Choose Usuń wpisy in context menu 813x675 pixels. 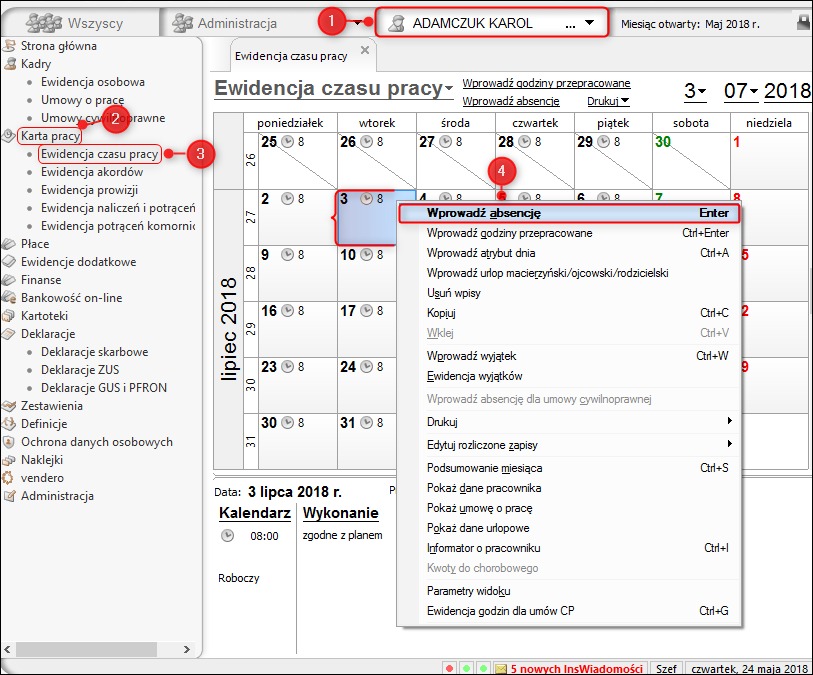coord(569,293)
